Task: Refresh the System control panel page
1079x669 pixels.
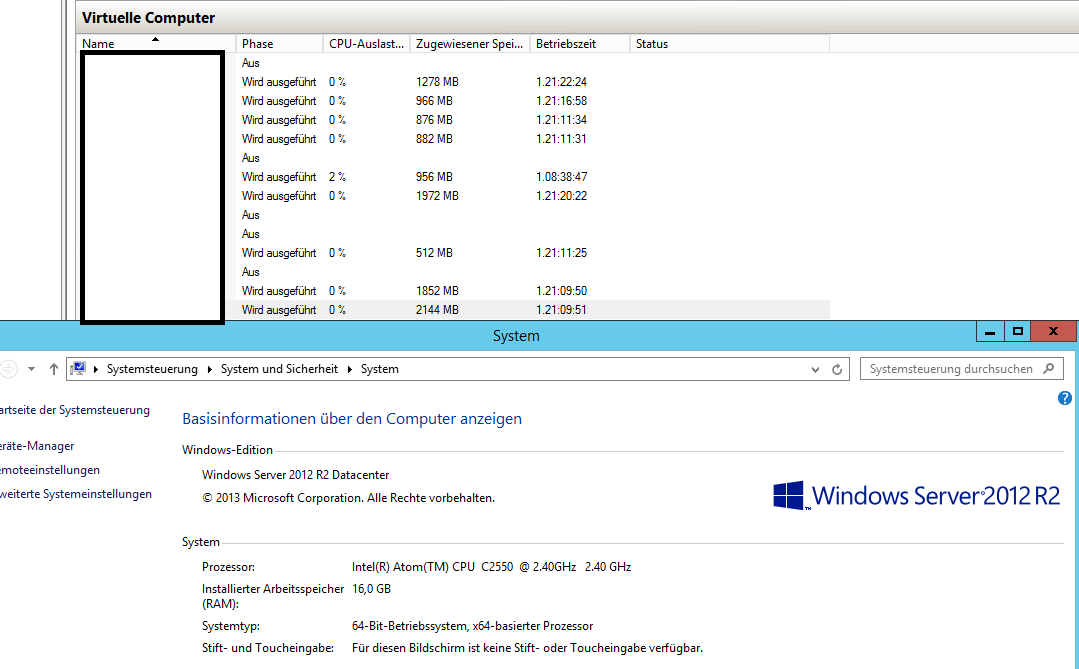Action: (837, 369)
